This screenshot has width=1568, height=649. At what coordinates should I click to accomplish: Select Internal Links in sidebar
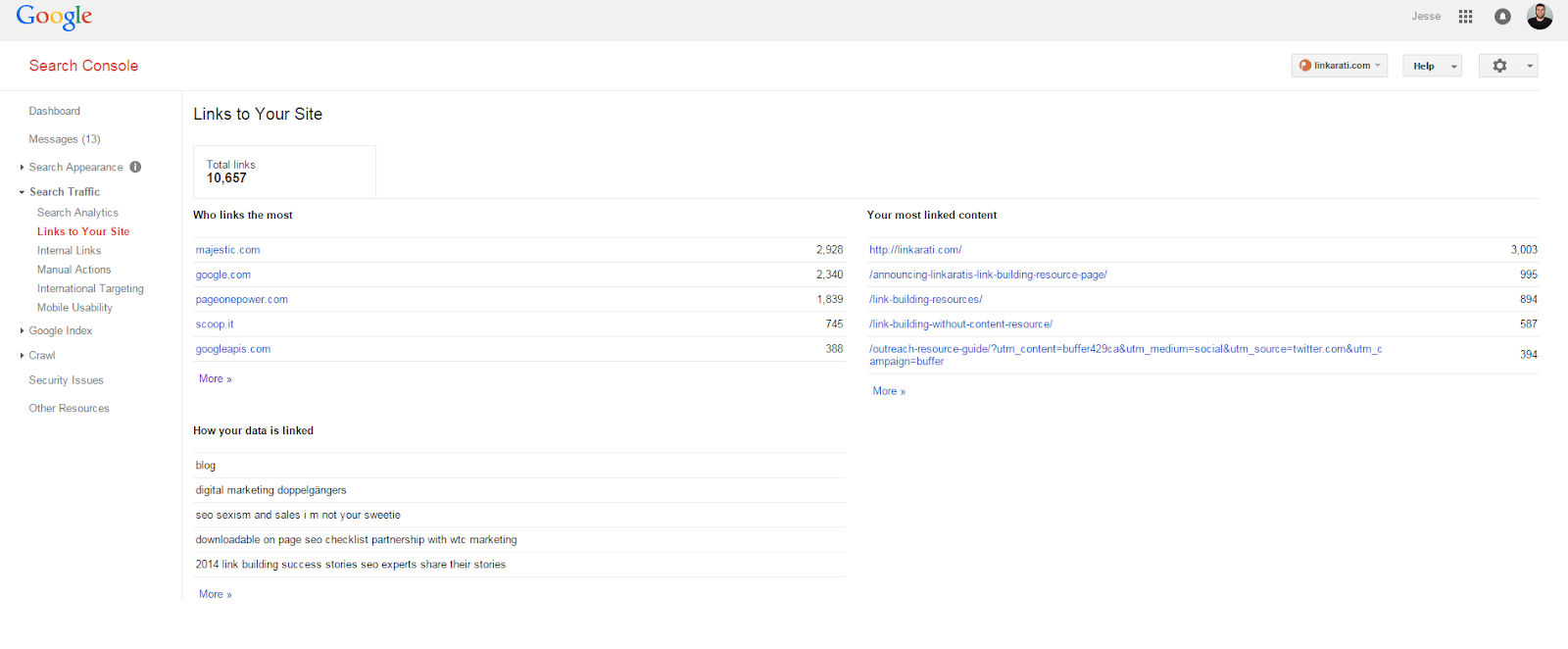click(69, 251)
